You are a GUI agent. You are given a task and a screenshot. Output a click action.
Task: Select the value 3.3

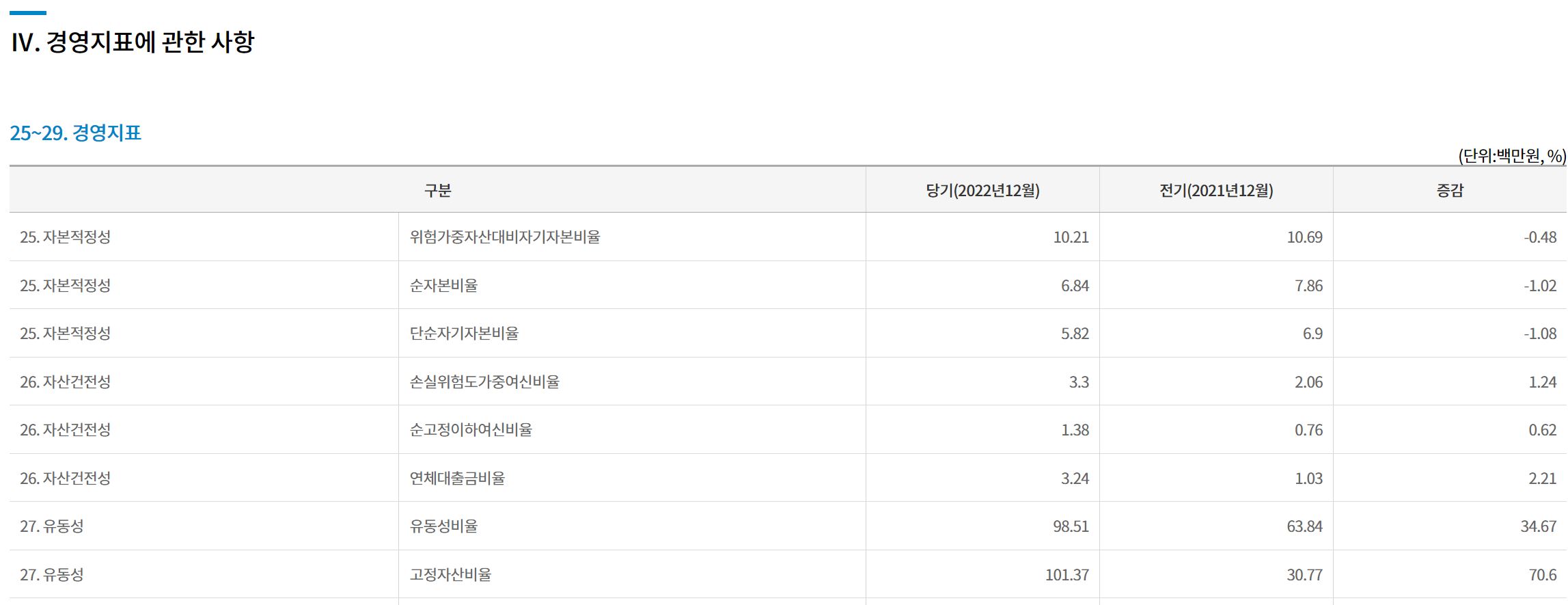1079,382
